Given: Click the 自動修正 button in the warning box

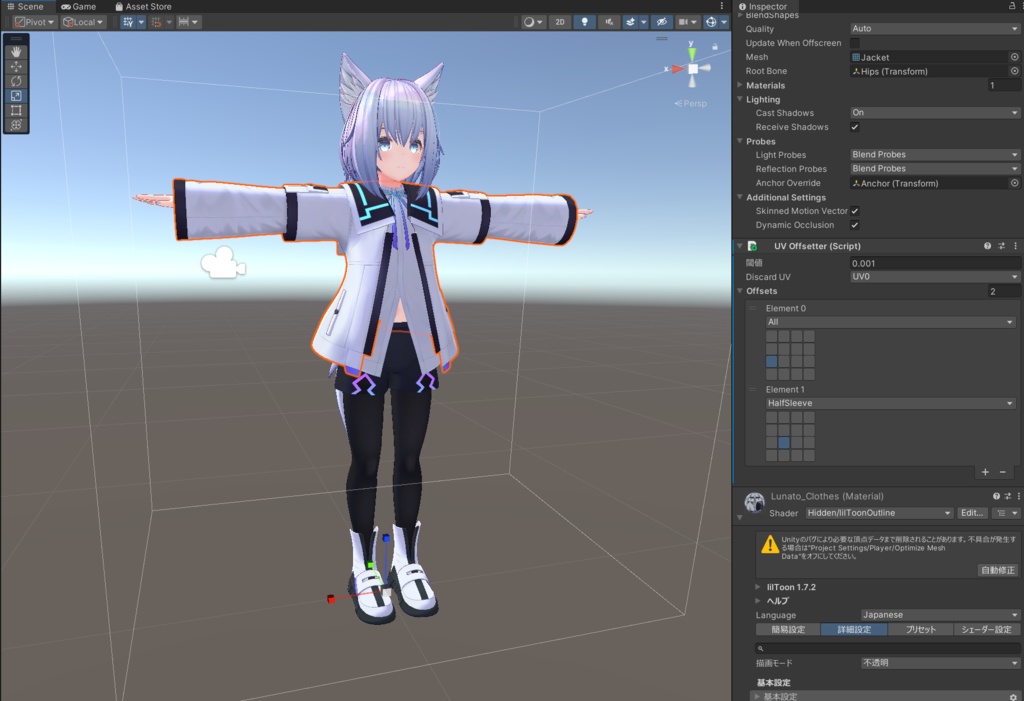Looking at the screenshot, I should tap(998, 569).
